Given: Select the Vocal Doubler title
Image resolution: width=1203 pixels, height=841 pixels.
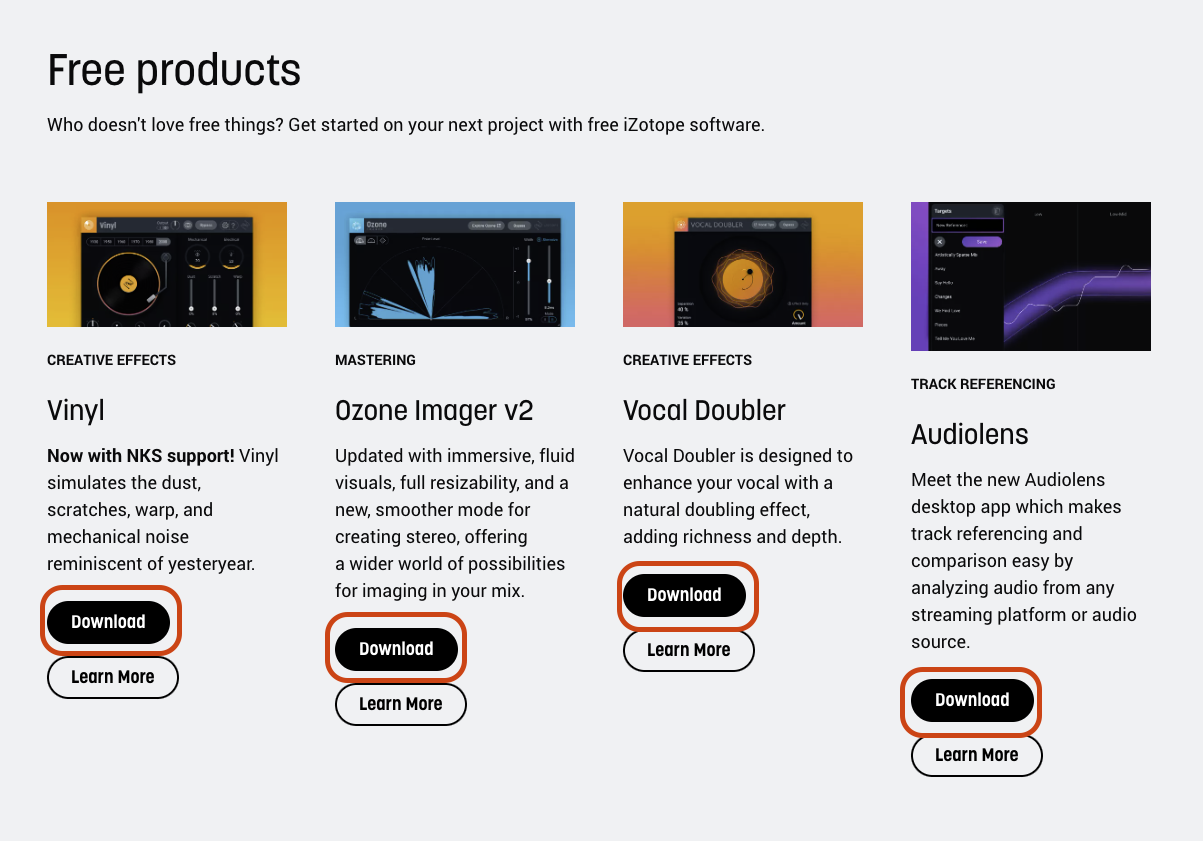Looking at the screenshot, I should [x=704, y=410].
